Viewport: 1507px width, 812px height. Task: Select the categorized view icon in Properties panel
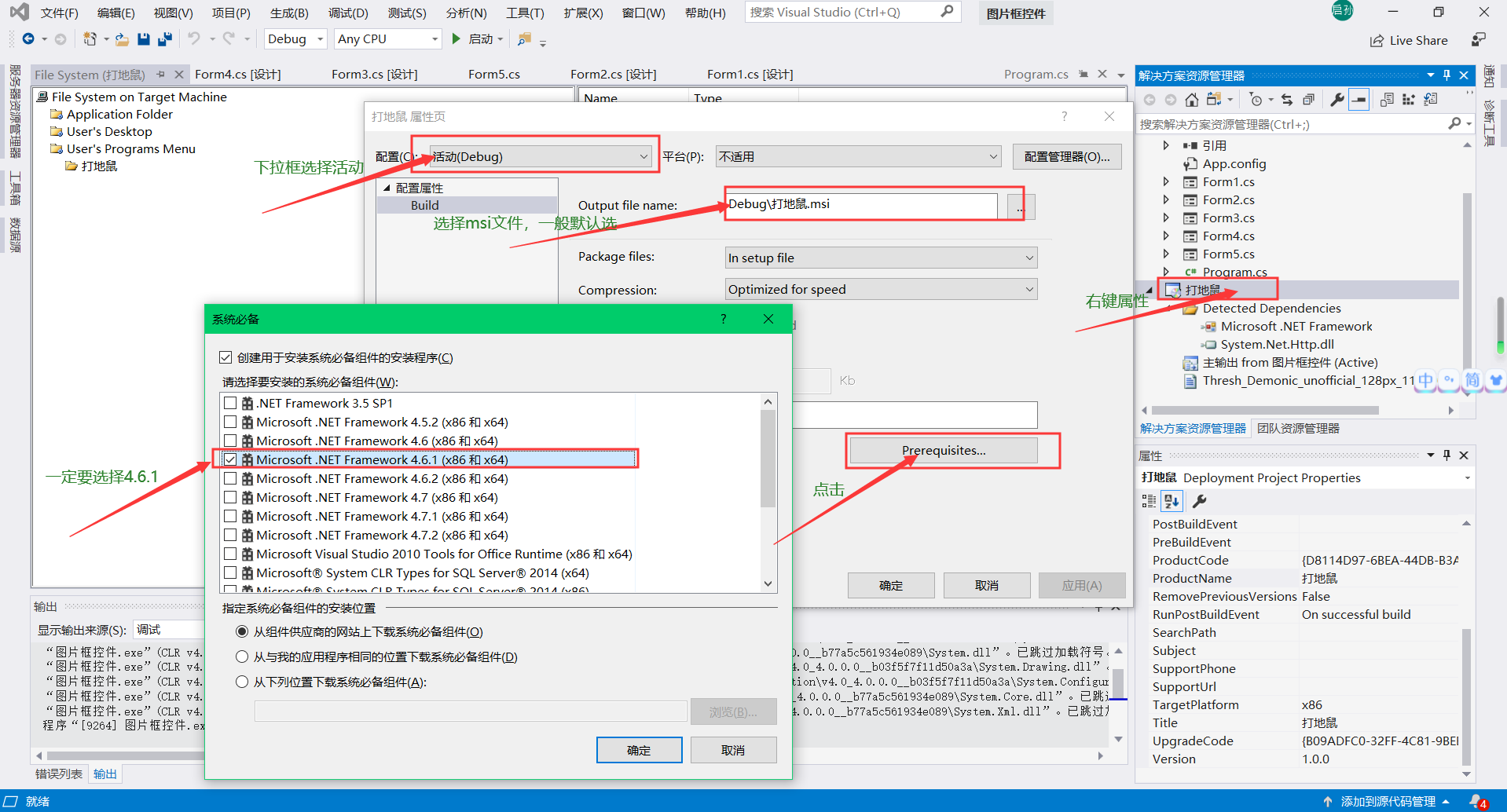(x=1148, y=500)
